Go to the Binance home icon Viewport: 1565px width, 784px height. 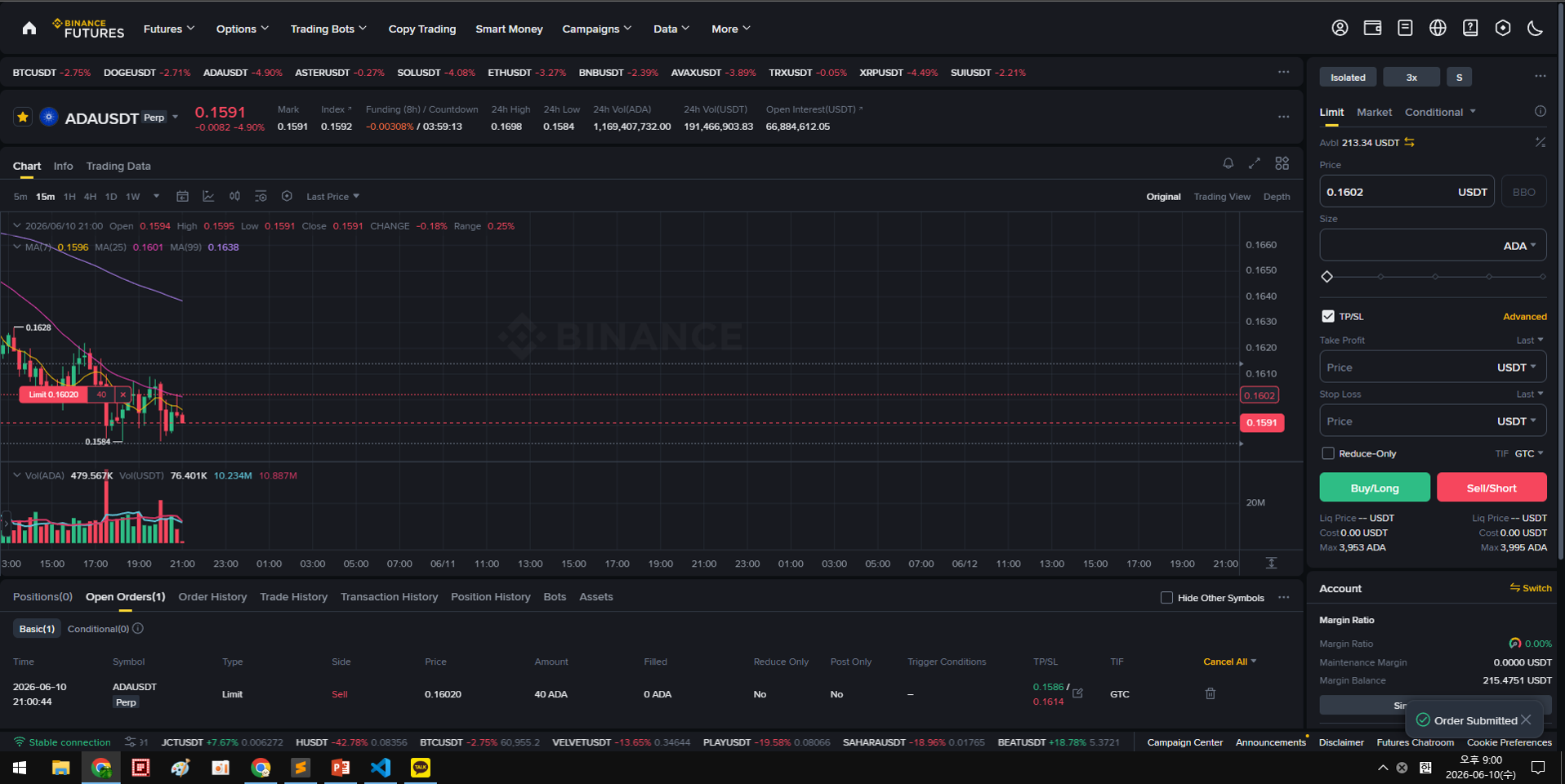[29, 29]
